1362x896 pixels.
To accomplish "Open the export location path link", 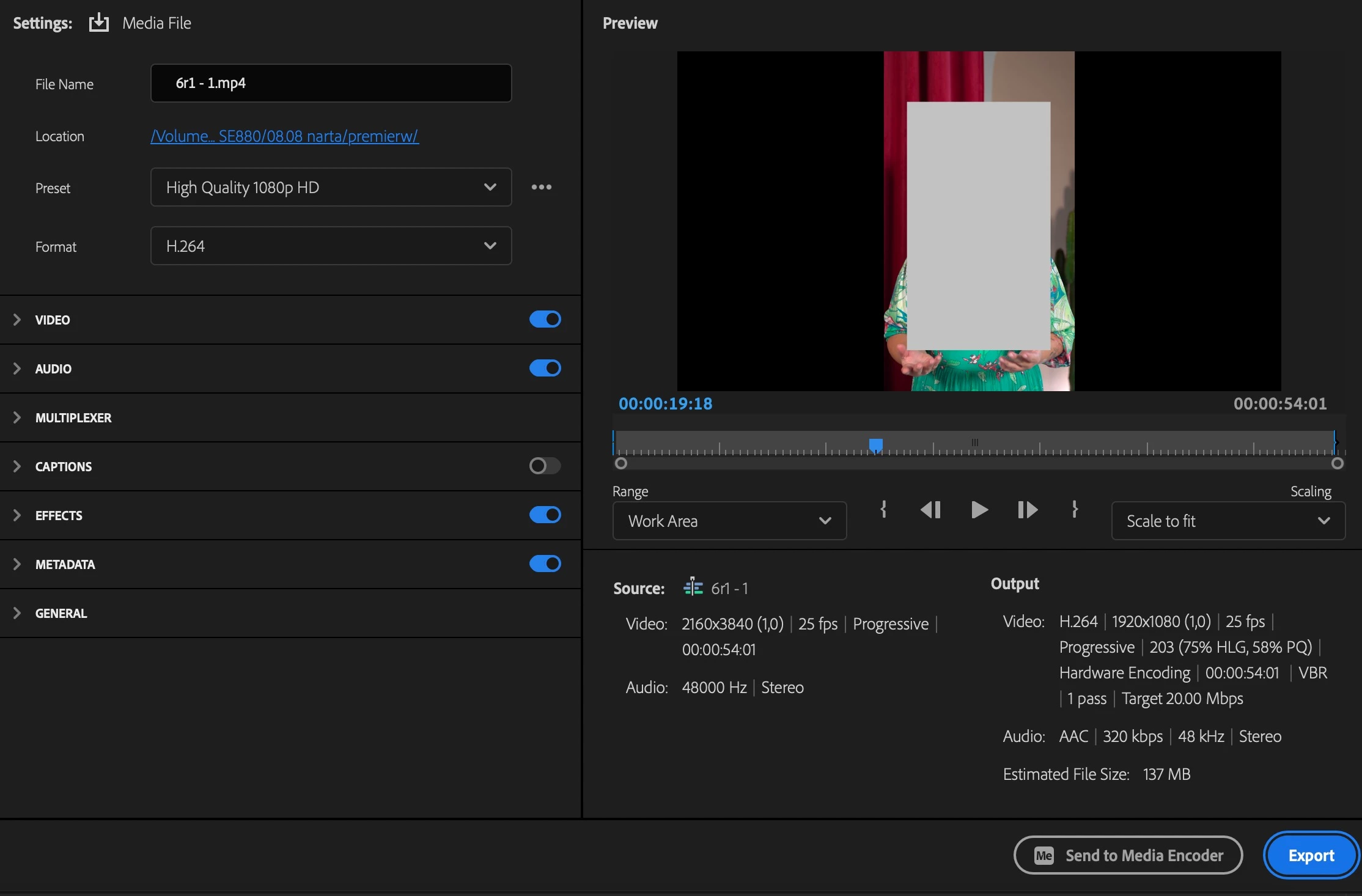I will click(x=284, y=136).
